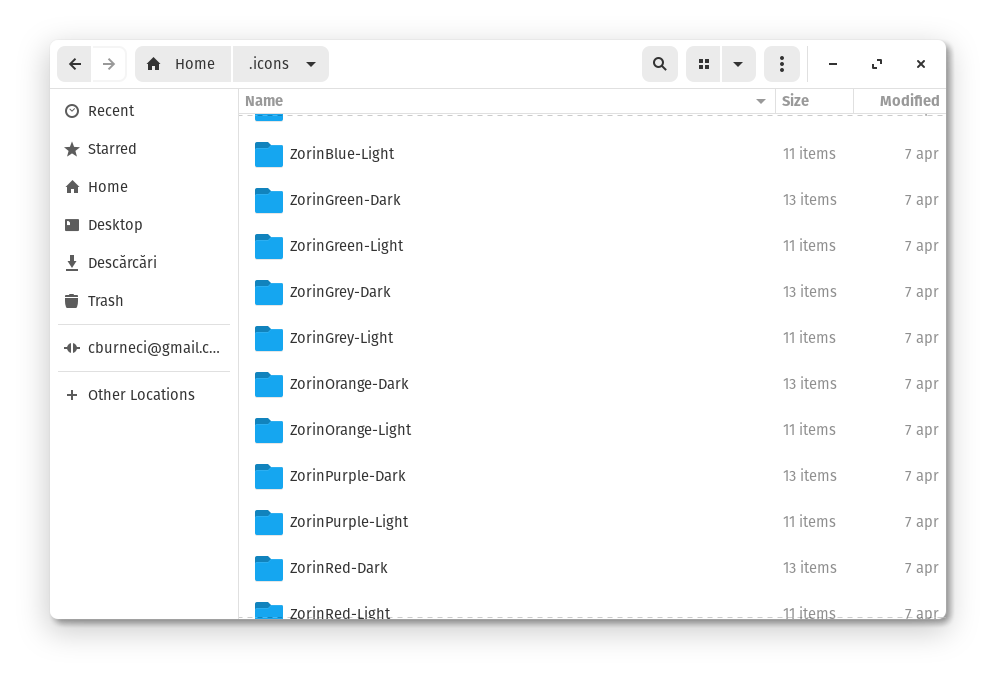Image resolution: width=1000 pixels, height=683 pixels.
Task: Open the file search magnifier
Action: coord(659,64)
